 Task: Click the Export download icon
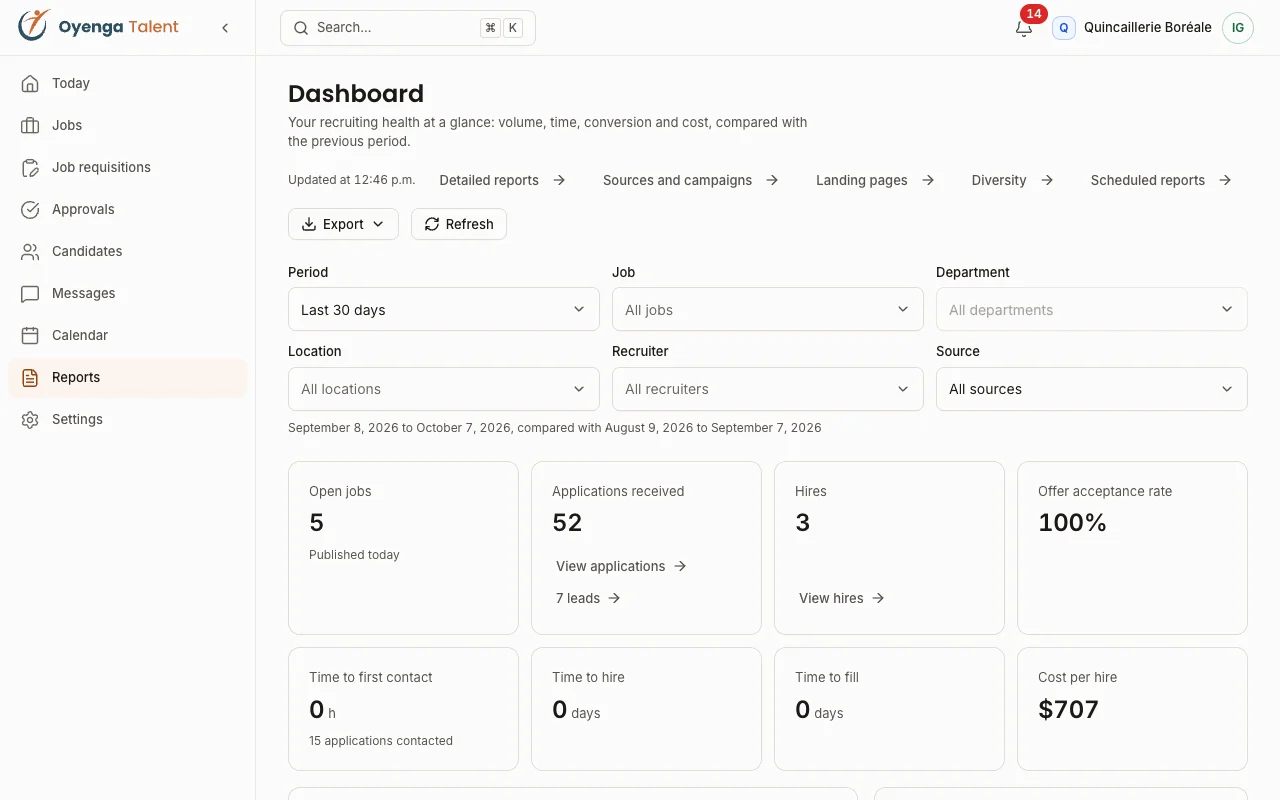pyautogui.click(x=308, y=224)
